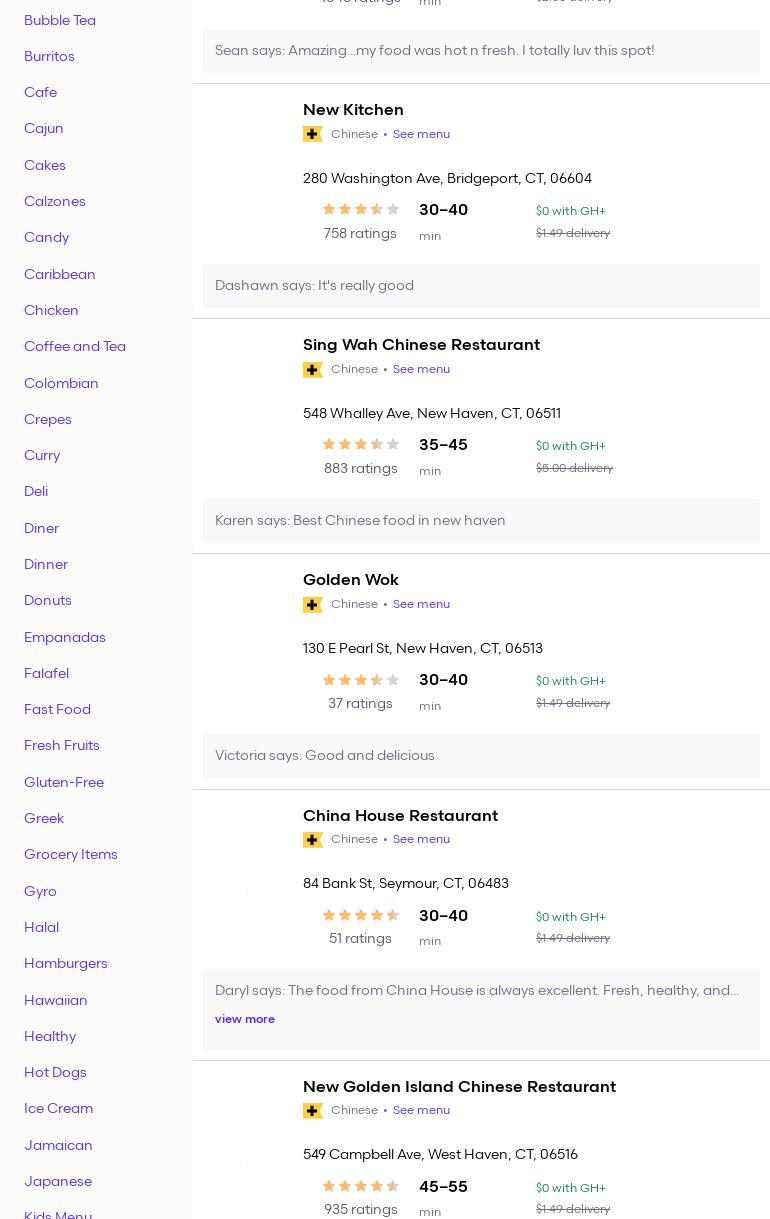
Task: Select the Japanese cuisine category
Action: (x=58, y=1181)
